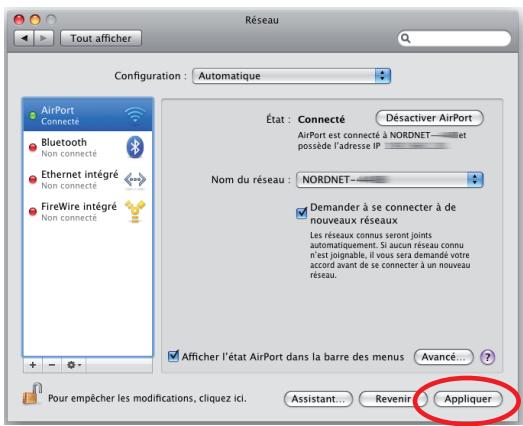This screenshot has width=523, height=426.
Task: Click the red close window button
Action: click(19, 20)
